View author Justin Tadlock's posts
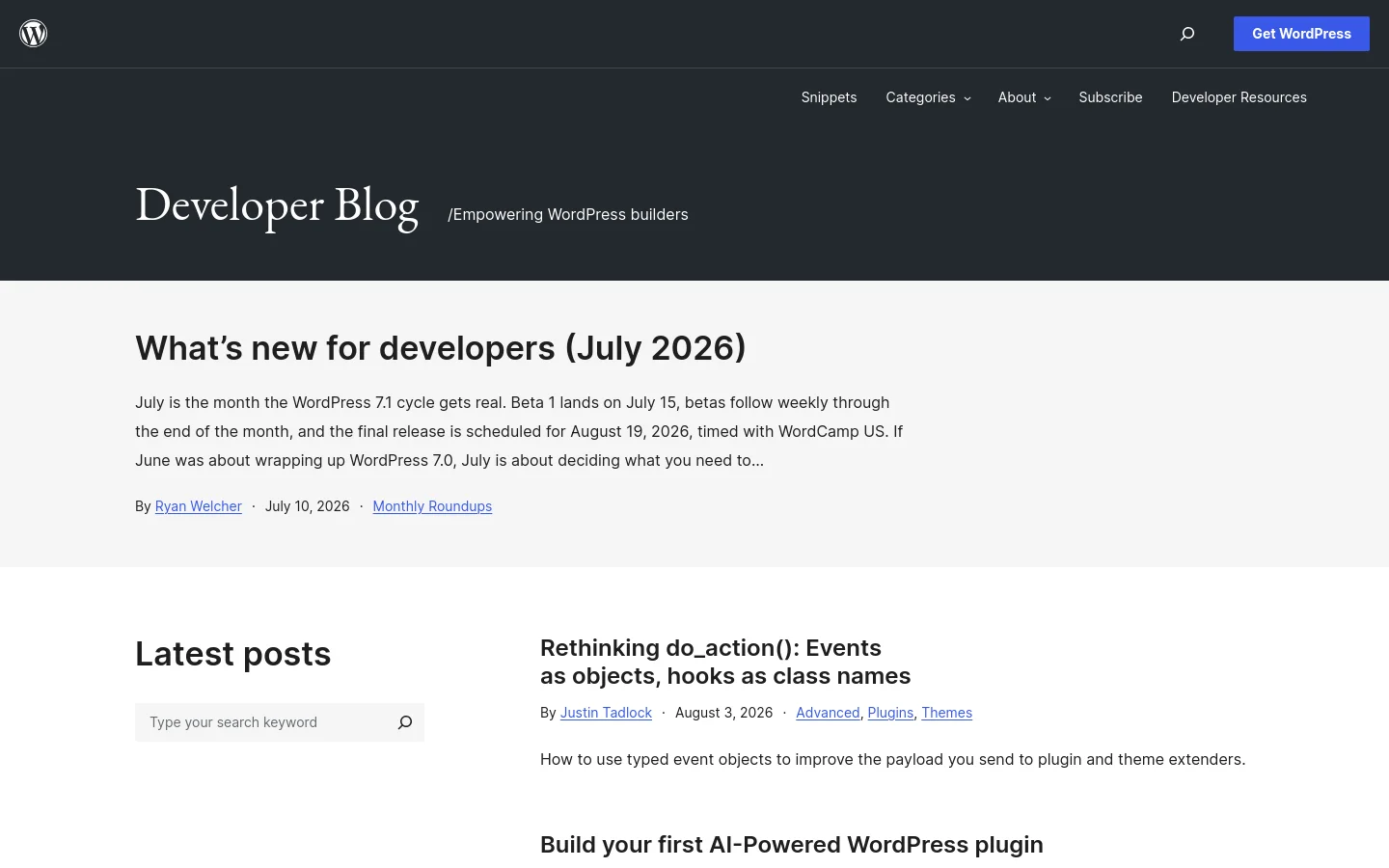The image size is (1389, 868). (x=606, y=713)
